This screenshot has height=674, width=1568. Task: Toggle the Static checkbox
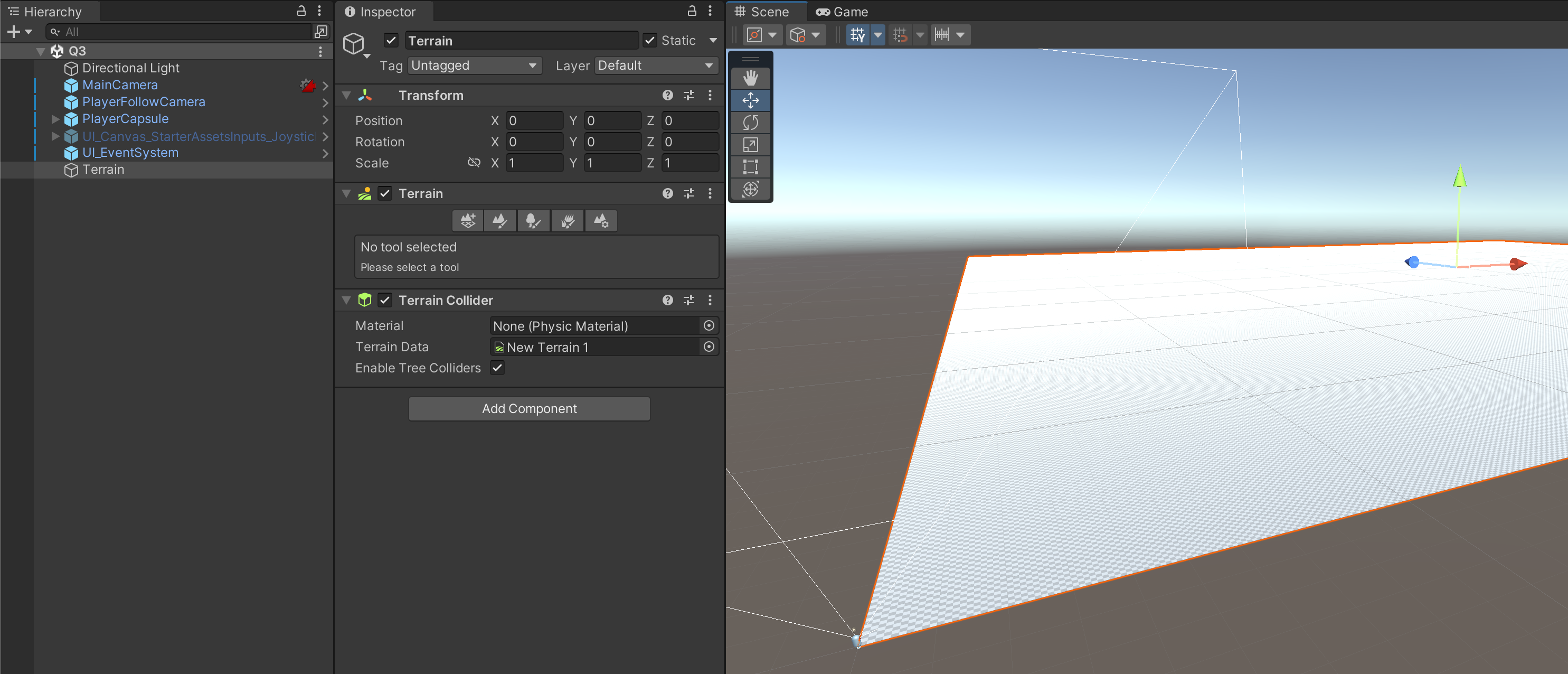point(650,41)
